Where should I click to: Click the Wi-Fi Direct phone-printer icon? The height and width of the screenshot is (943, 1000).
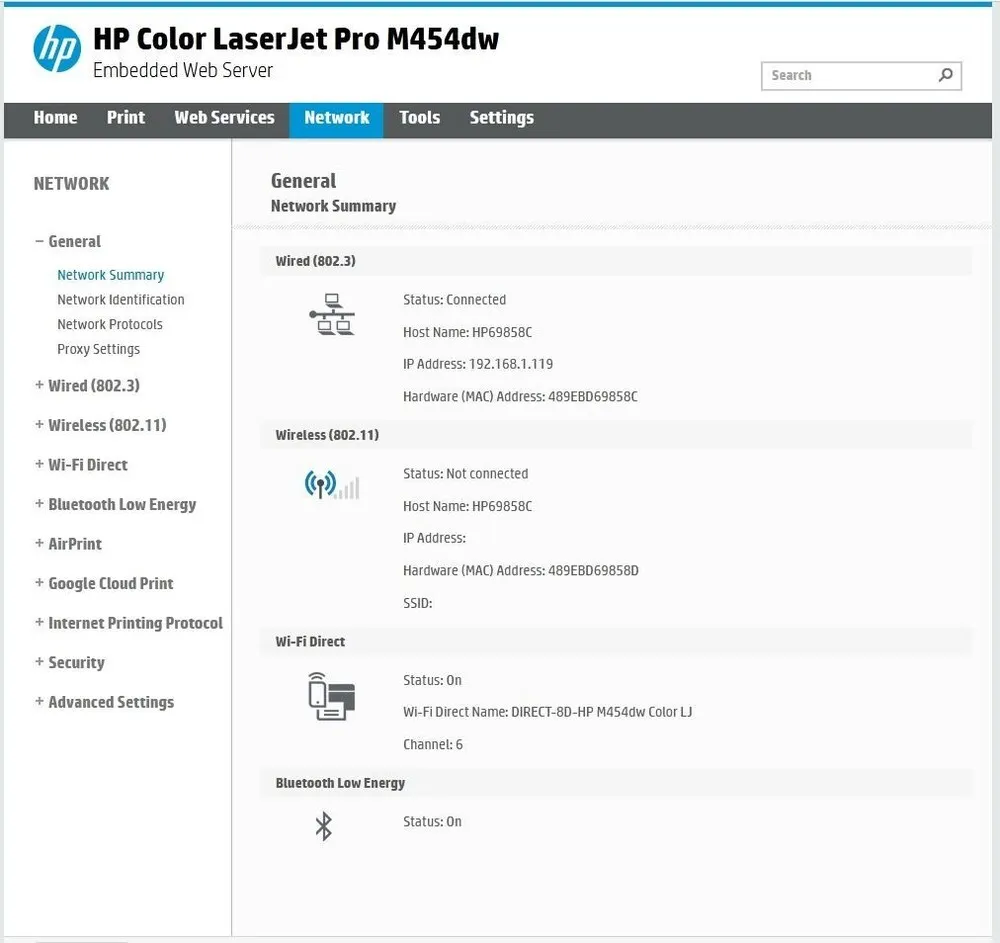(332, 696)
